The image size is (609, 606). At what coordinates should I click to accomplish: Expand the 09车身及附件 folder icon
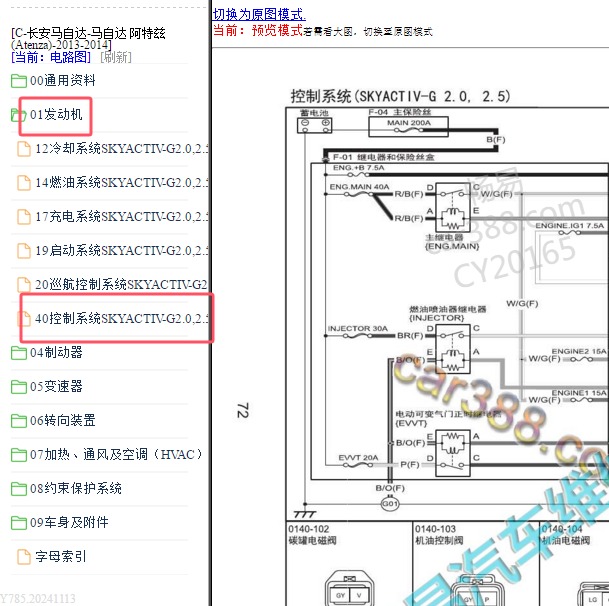pos(19,523)
